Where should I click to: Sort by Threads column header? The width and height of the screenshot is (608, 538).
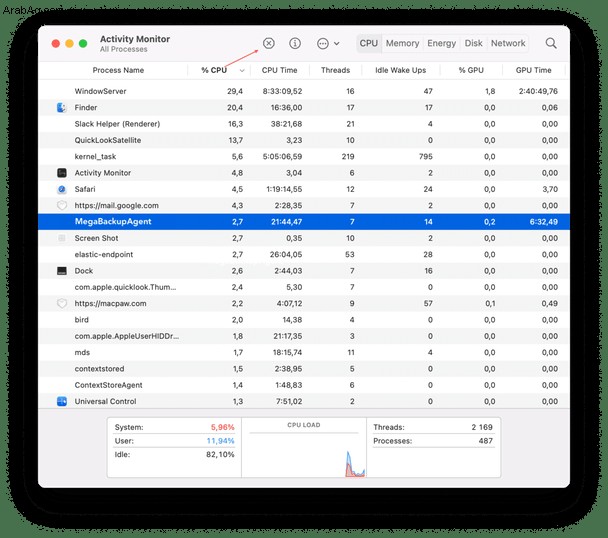(335, 70)
